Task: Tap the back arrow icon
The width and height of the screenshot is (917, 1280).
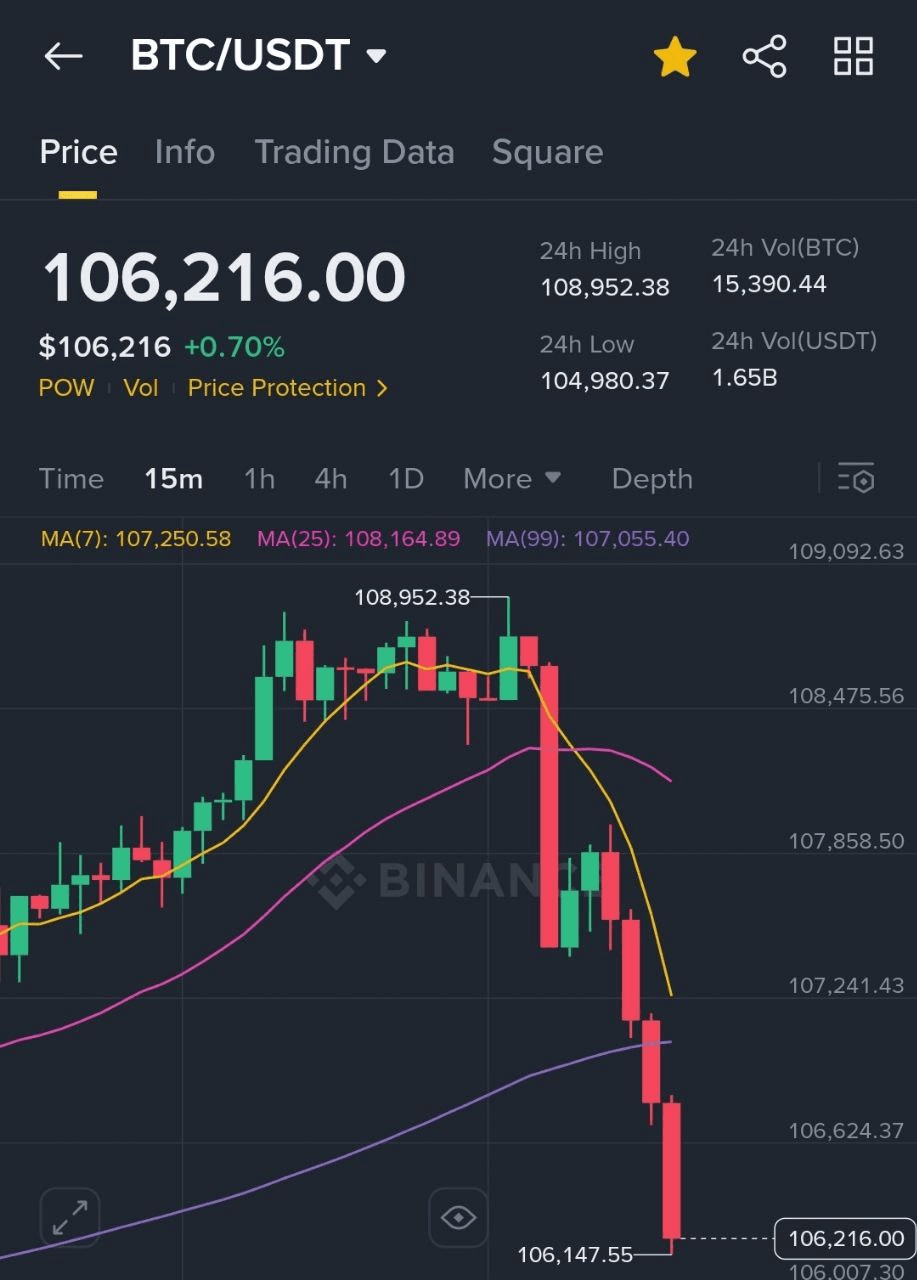Action: pos(63,56)
